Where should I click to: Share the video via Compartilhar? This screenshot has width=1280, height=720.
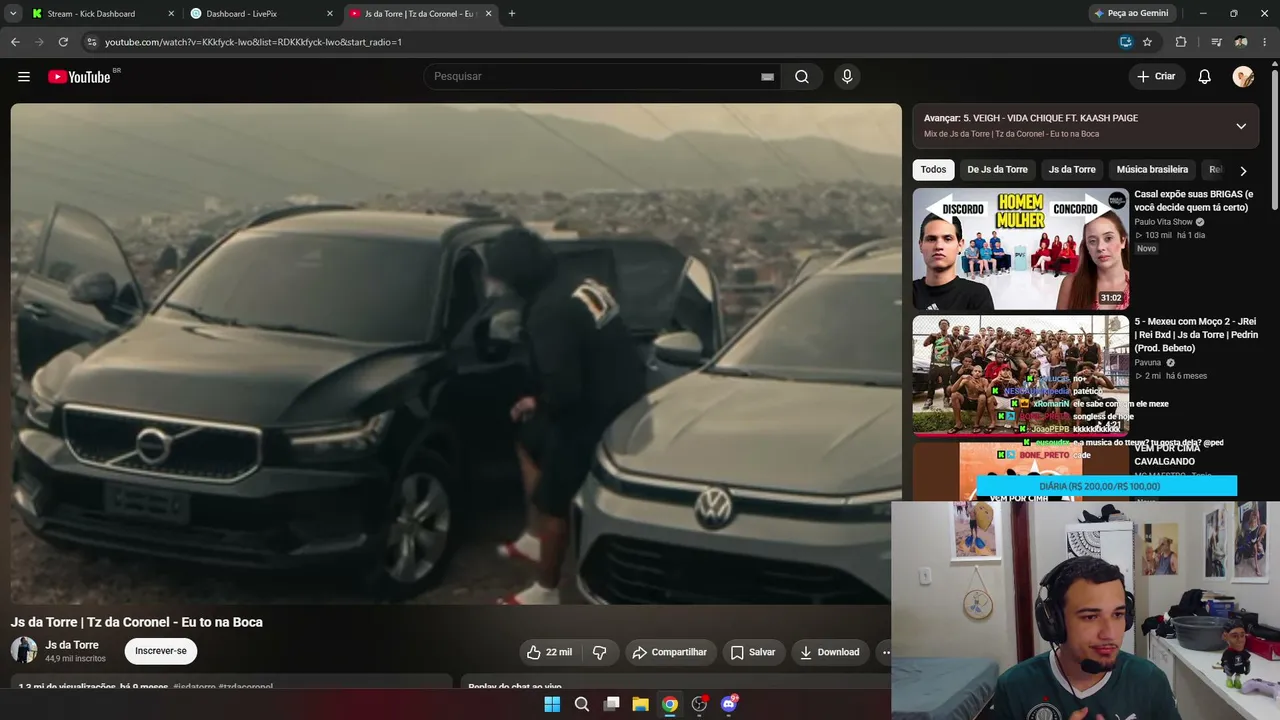click(x=670, y=652)
